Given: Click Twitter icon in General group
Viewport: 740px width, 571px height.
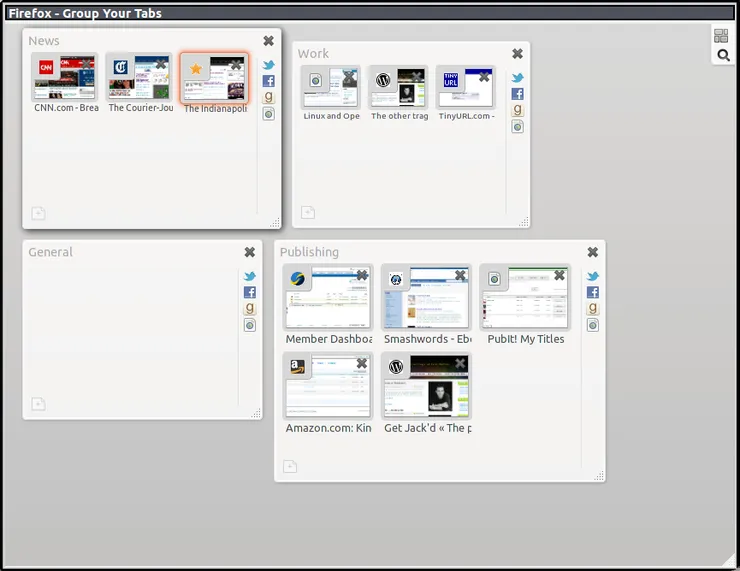Looking at the screenshot, I should [x=250, y=277].
